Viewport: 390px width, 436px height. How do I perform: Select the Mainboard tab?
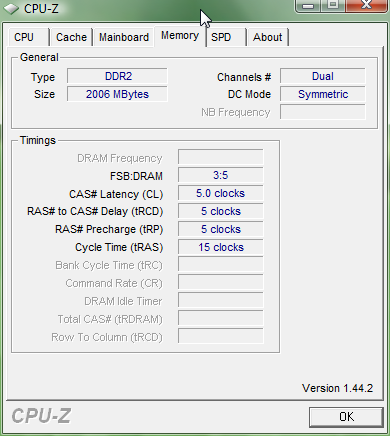(124, 37)
